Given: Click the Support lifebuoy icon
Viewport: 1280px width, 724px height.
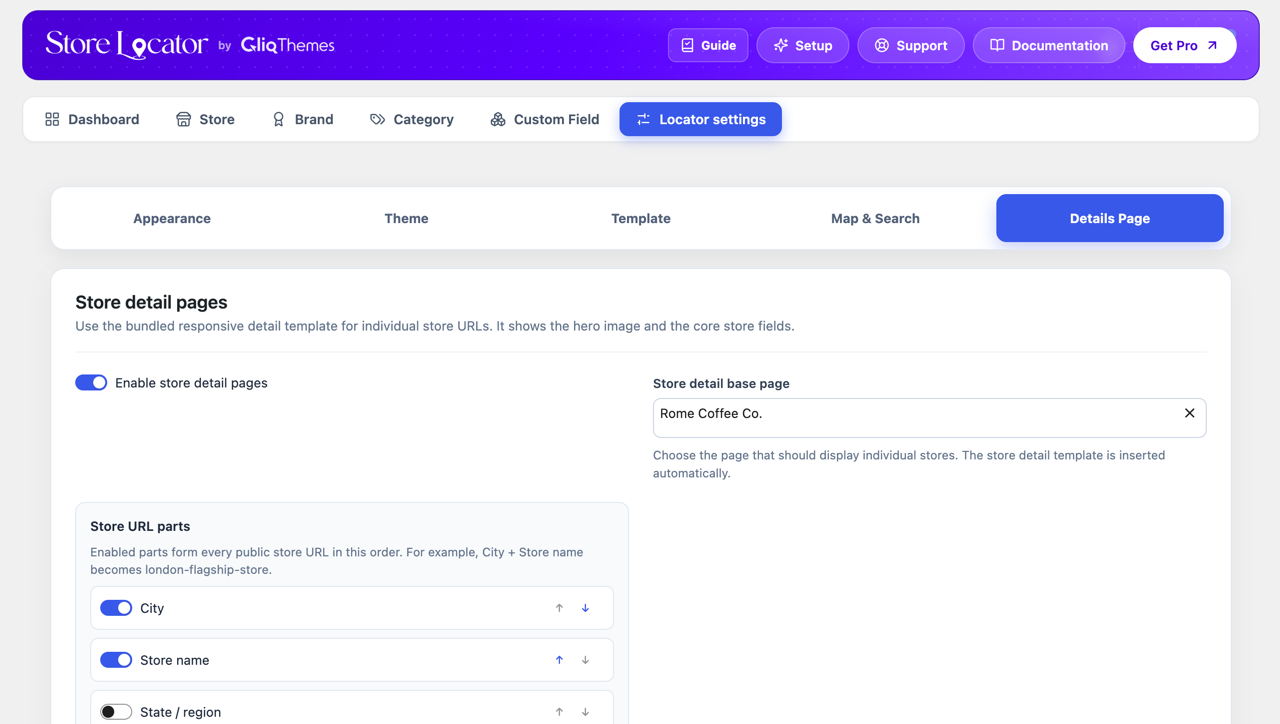Looking at the screenshot, I should pyautogui.click(x=882, y=45).
